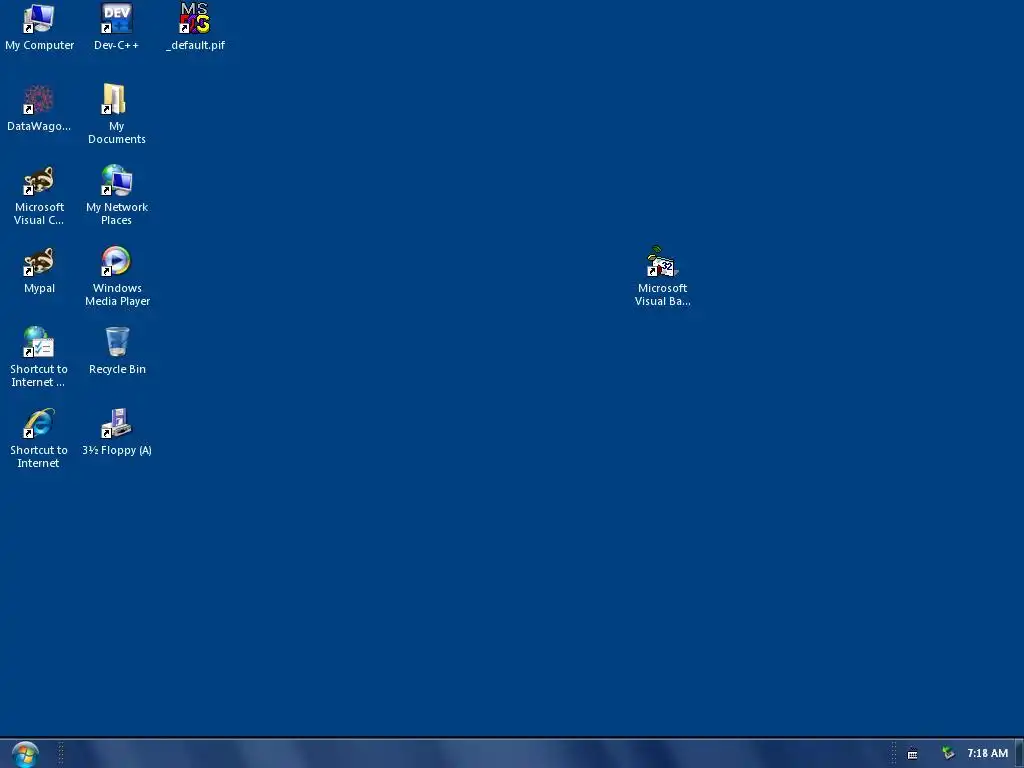Select the My Computer desktop icon
The height and width of the screenshot is (768, 1024).
(39, 27)
